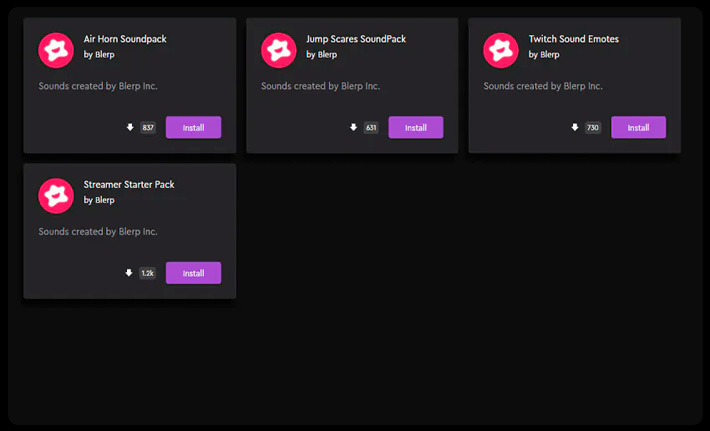
Task: Click 'by Blerp' under Jump Scares SoundPack
Action: point(321,54)
